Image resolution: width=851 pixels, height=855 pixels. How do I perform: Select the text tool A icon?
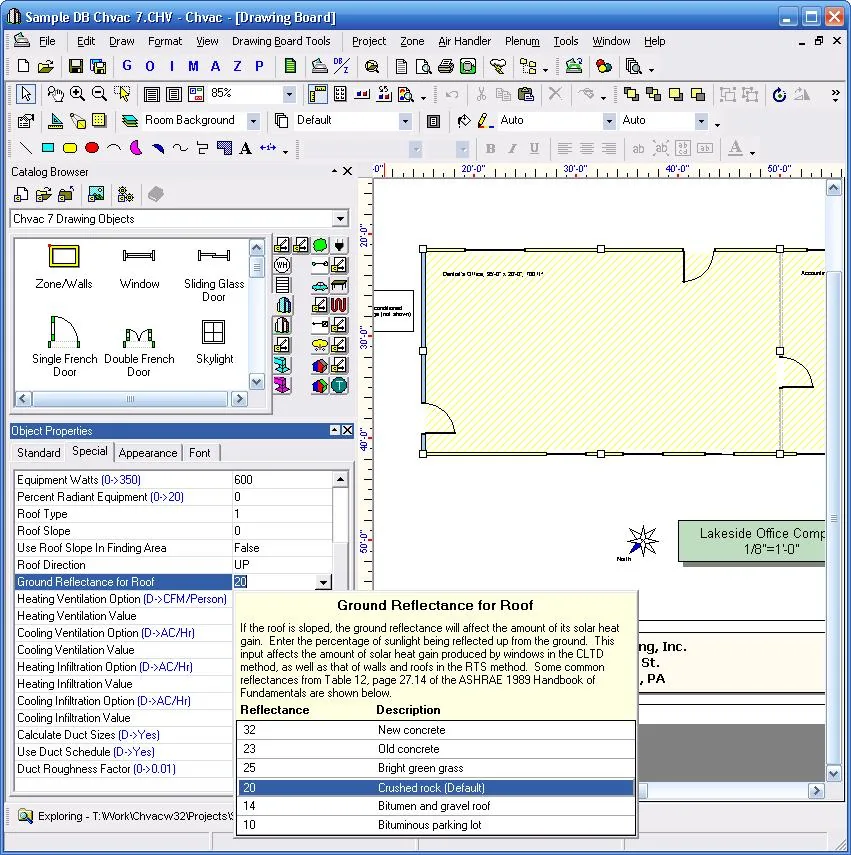pyautogui.click(x=246, y=148)
